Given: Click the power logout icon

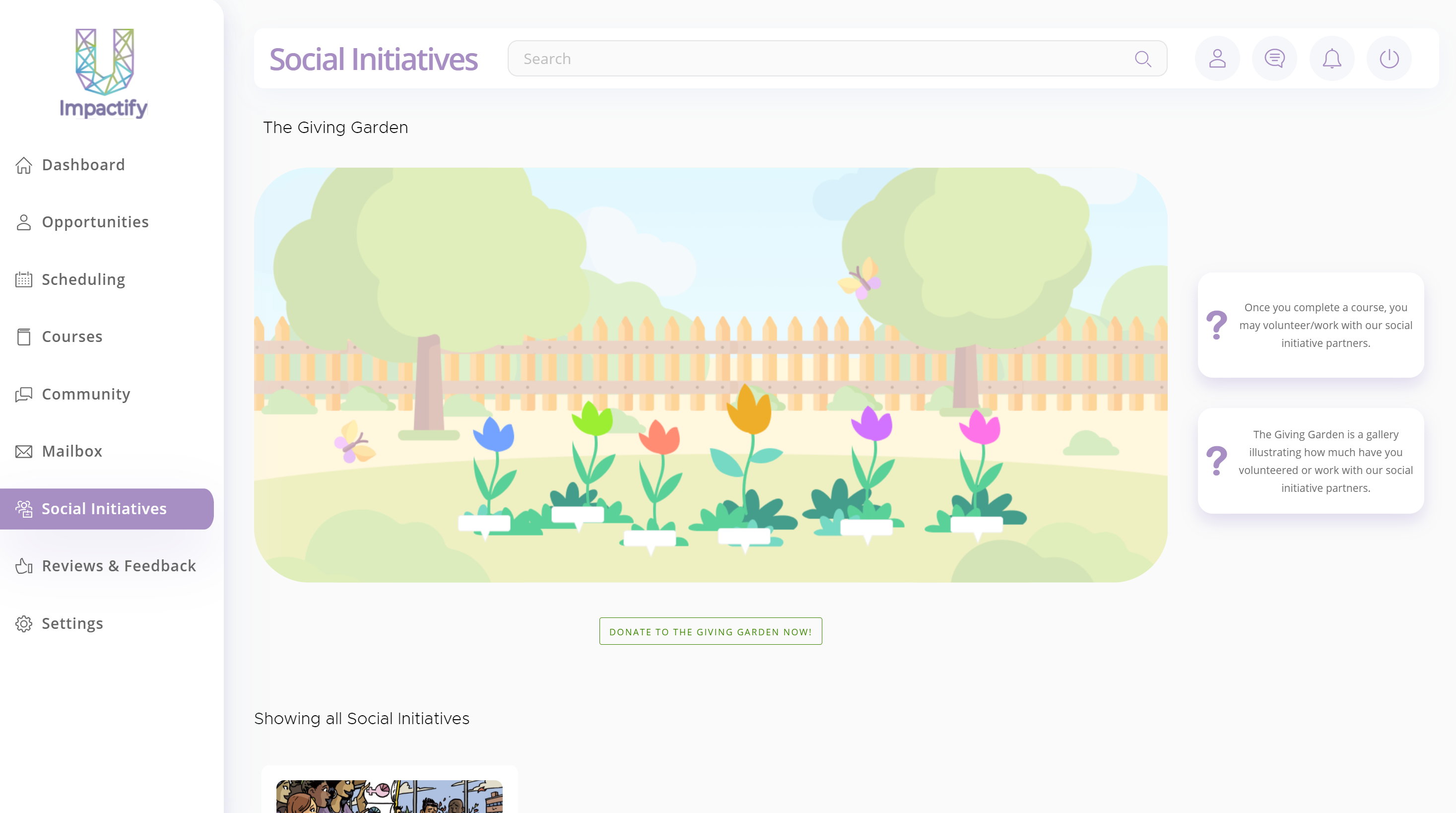Looking at the screenshot, I should tap(1389, 59).
